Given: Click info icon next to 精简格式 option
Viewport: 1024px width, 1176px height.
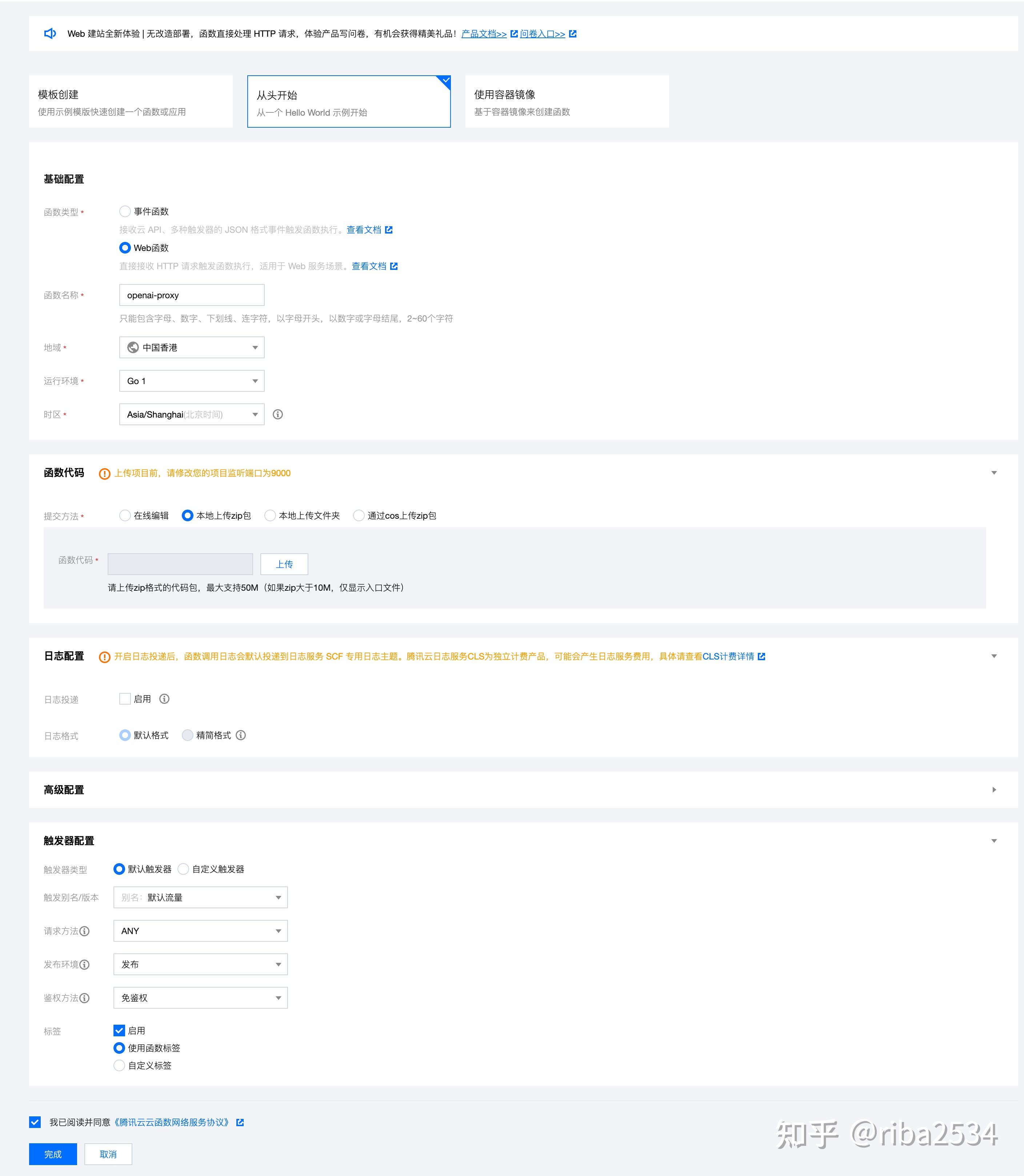Looking at the screenshot, I should coord(241,735).
